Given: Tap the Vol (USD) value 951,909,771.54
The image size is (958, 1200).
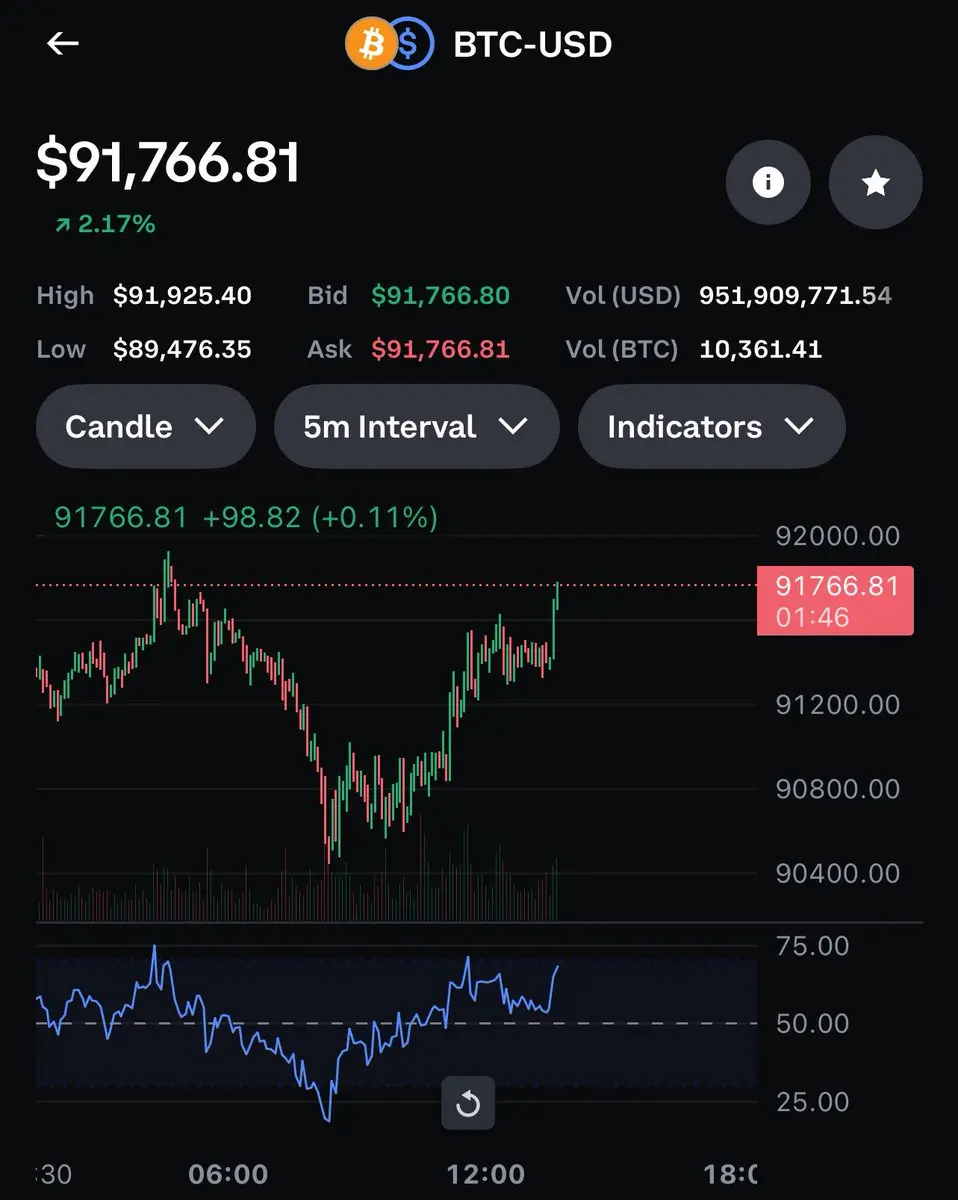Looking at the screenshot, I should tap(795, 296).
